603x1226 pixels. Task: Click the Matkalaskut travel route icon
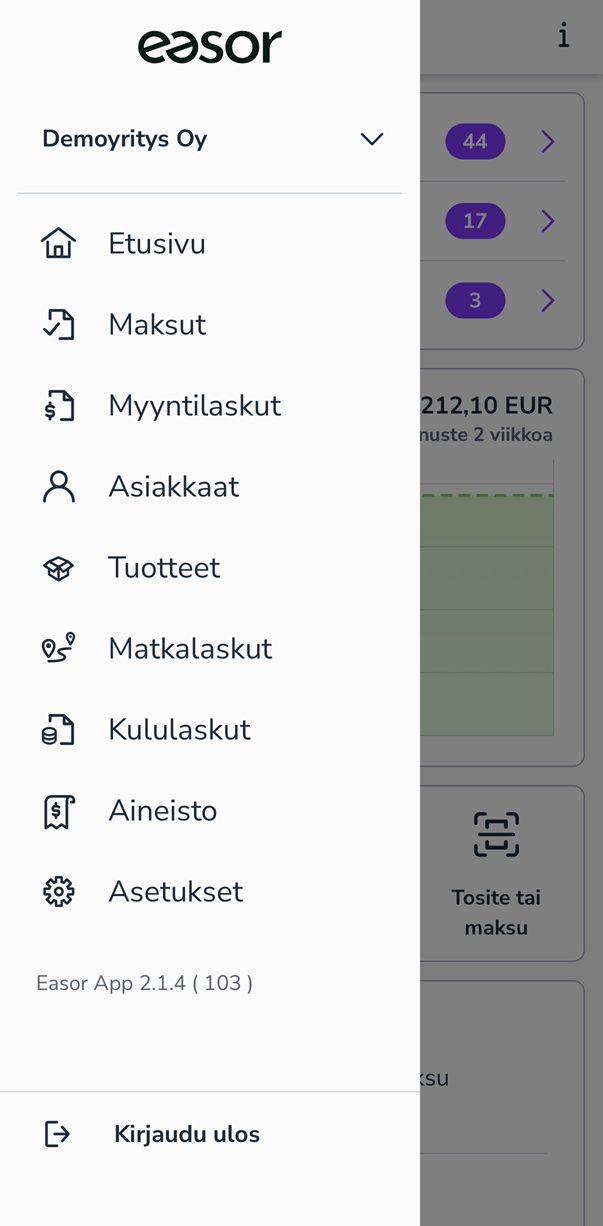(59, 648)
